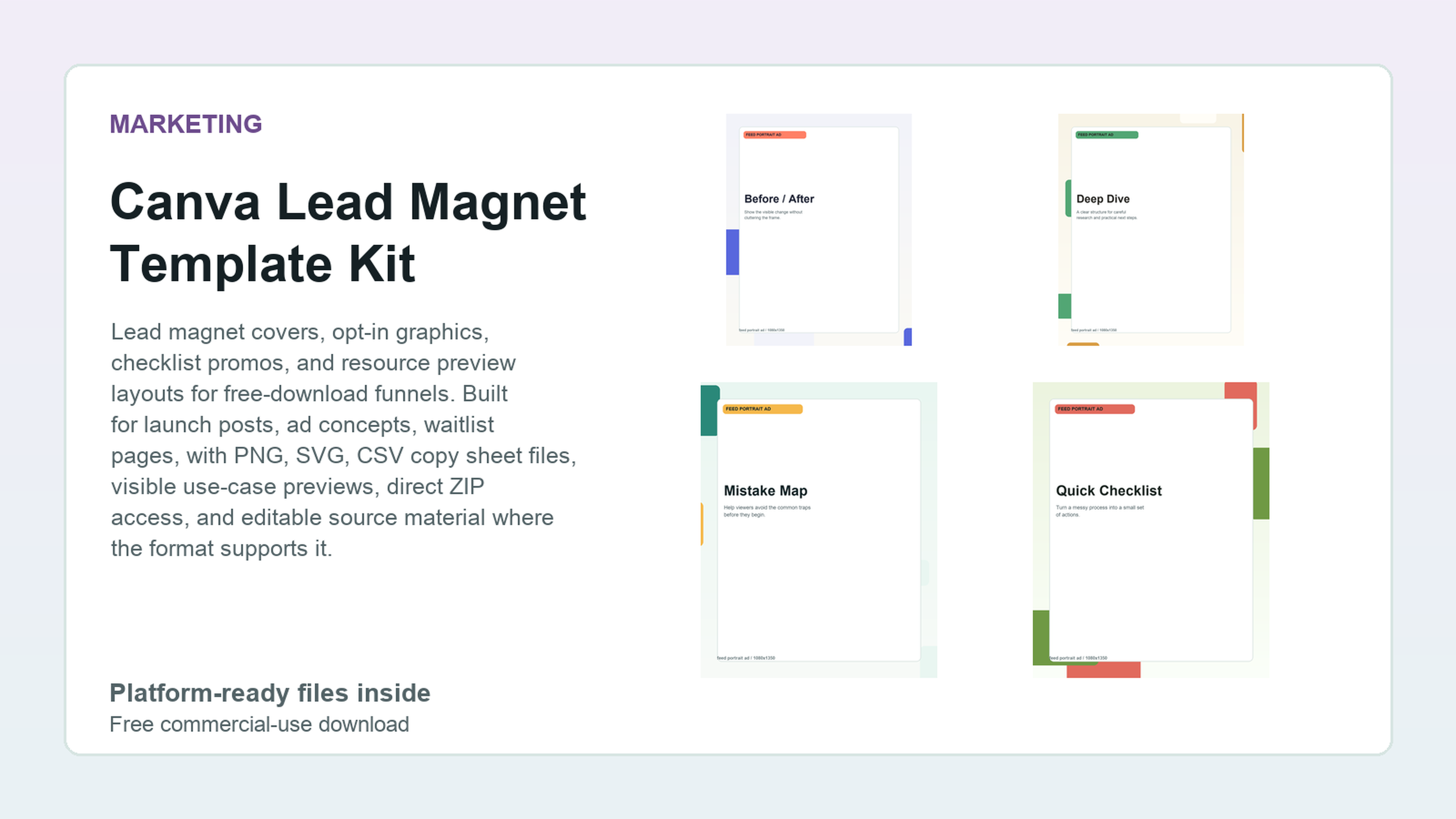Click the green FEED PORTRAIT AD tag on Deep Dive
This screenshot has width=1456, height=819.
coord(1107,135)
